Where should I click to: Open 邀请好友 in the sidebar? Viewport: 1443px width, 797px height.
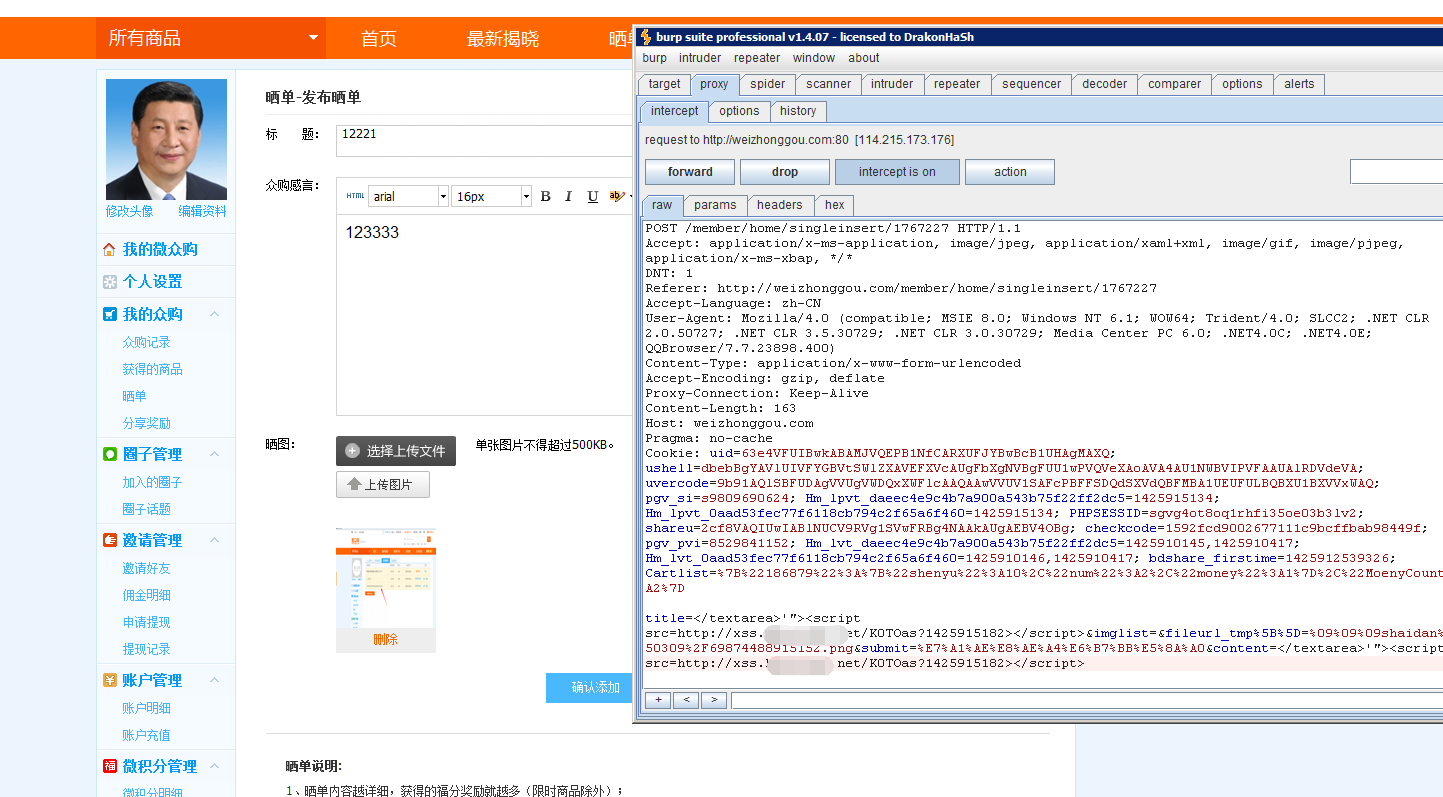click(x=147, y=568)
